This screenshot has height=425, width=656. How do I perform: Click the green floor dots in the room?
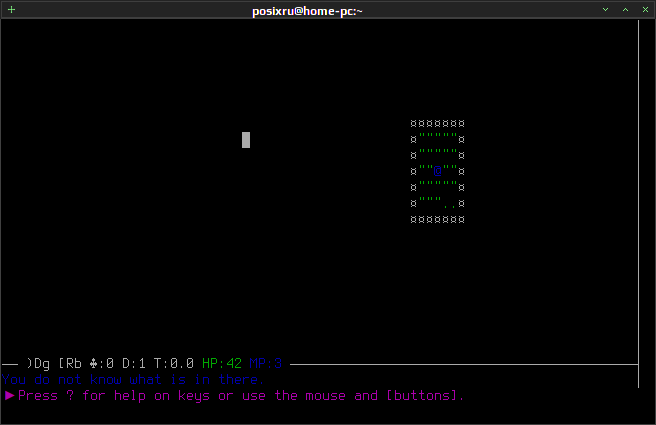[450, 206]
